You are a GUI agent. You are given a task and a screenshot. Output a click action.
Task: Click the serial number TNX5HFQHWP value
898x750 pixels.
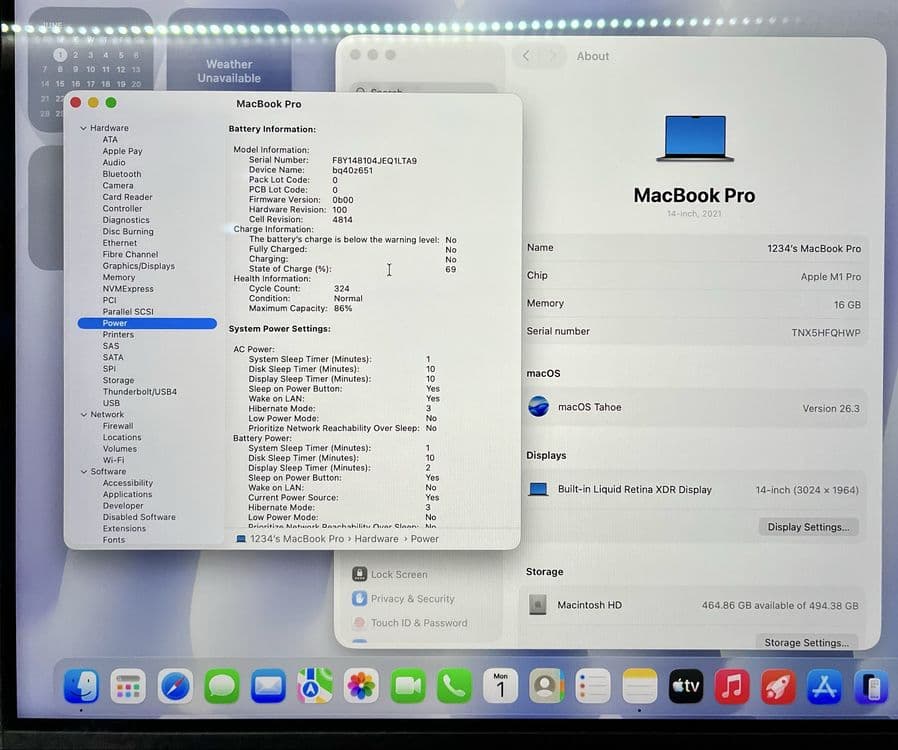click(825, 333)
